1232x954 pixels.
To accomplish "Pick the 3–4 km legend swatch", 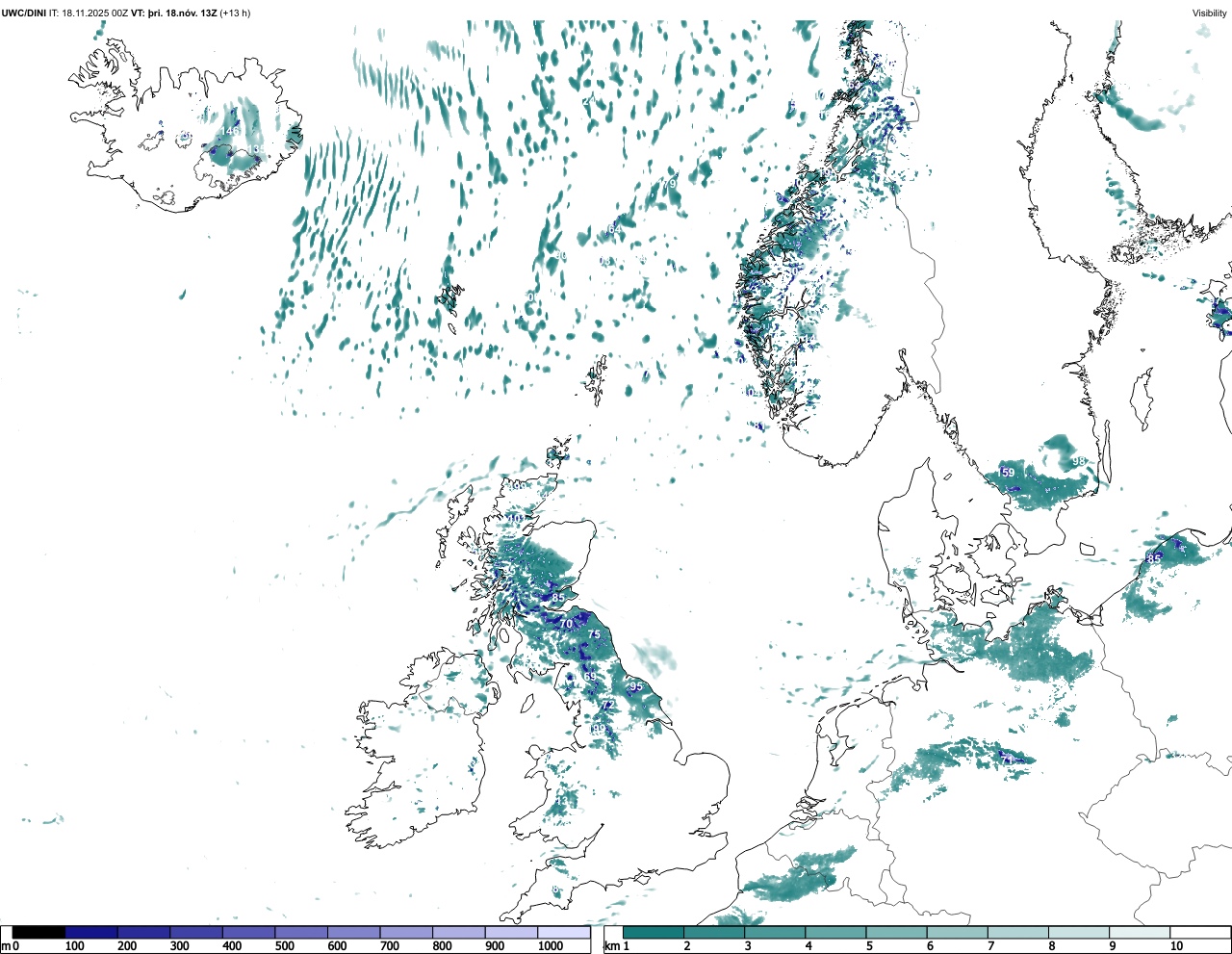I will tap(775, 932).
